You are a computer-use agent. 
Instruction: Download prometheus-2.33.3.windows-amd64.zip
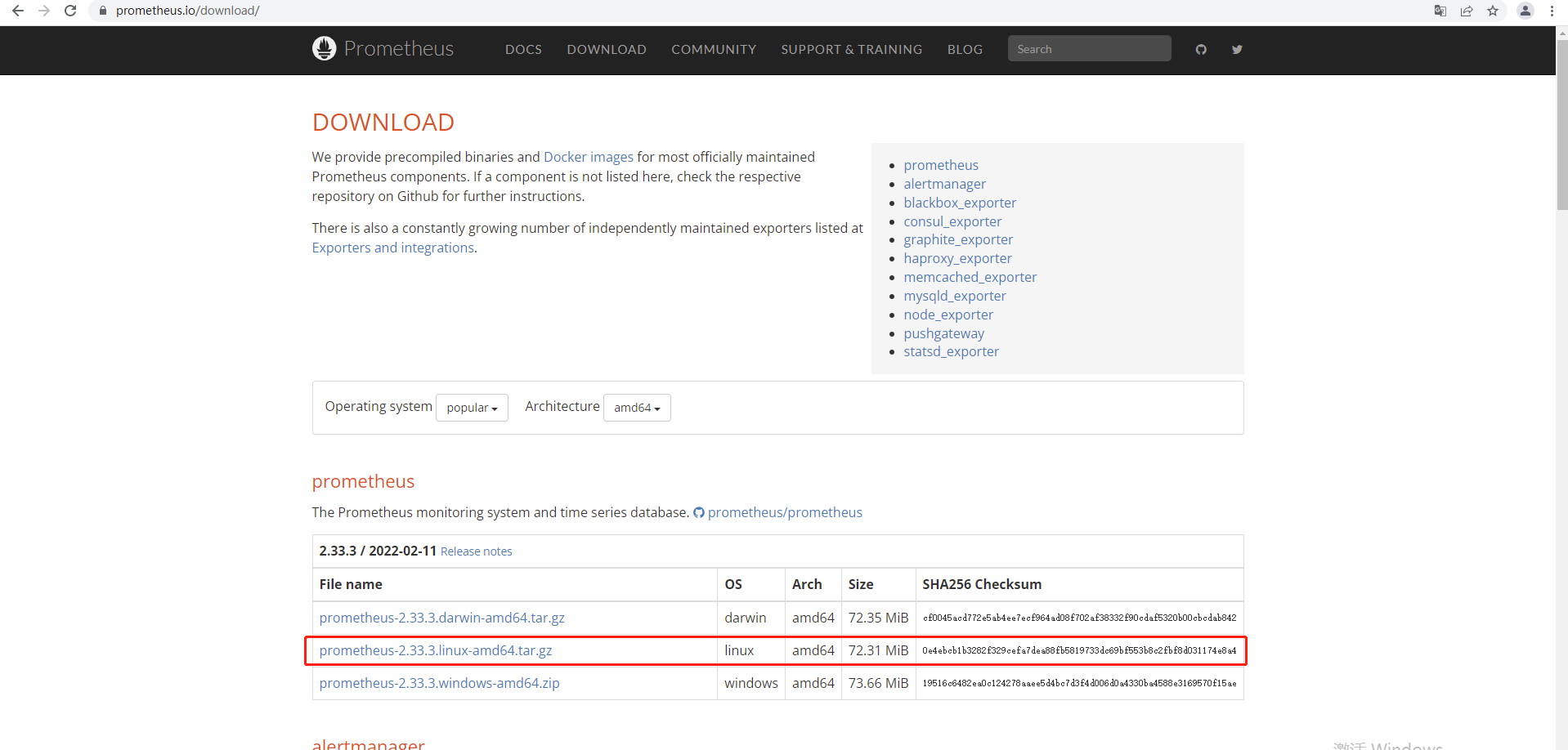click(439, 683)
